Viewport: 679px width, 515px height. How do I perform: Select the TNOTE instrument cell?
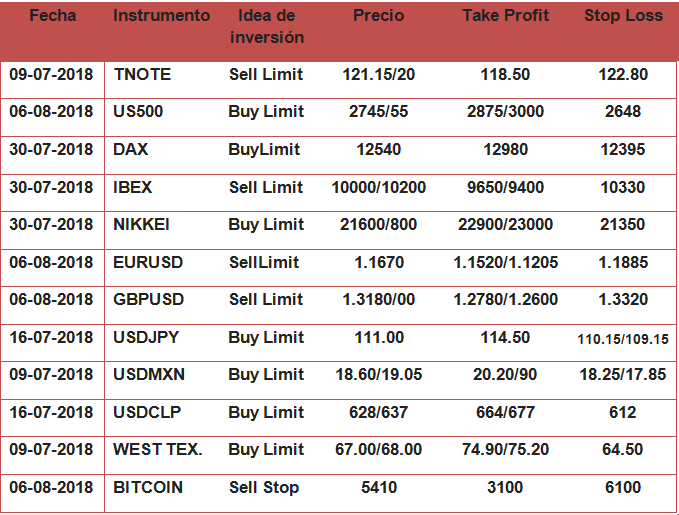click(142, 75)
